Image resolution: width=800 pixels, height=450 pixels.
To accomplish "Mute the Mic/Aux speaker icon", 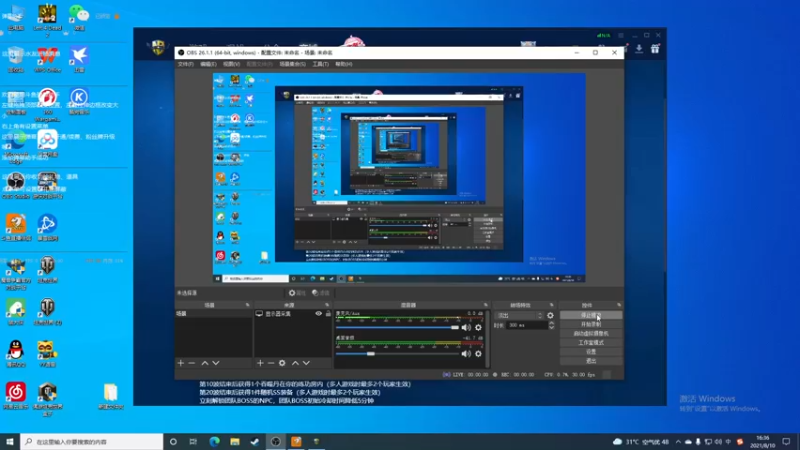I will coord(466,328).
